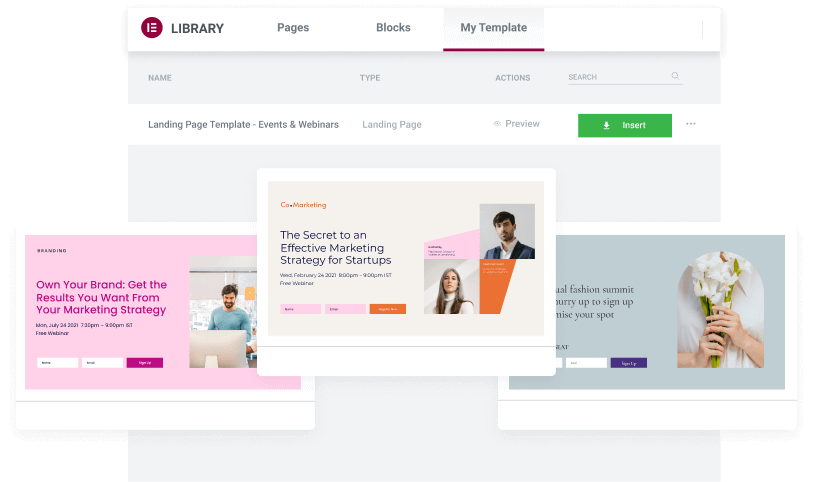This screenshot has width=813, height=482.
Task: Click the magenta Sign Up button
Action: click(144, 362)
